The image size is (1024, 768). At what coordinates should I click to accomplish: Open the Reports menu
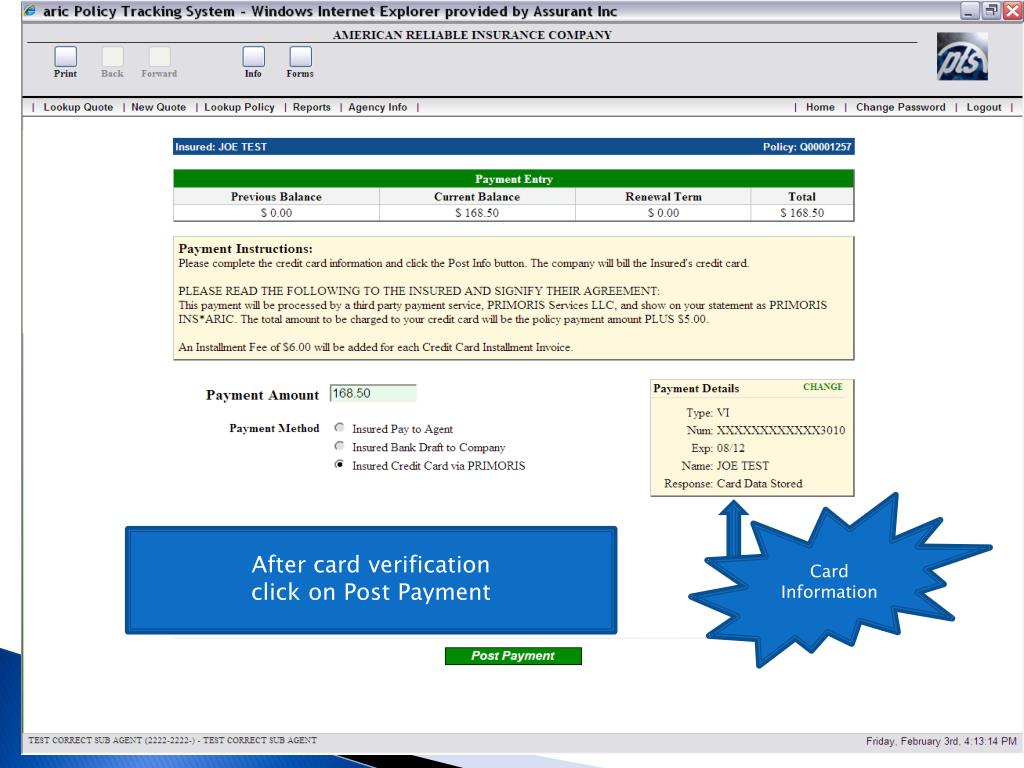point(312,107)
